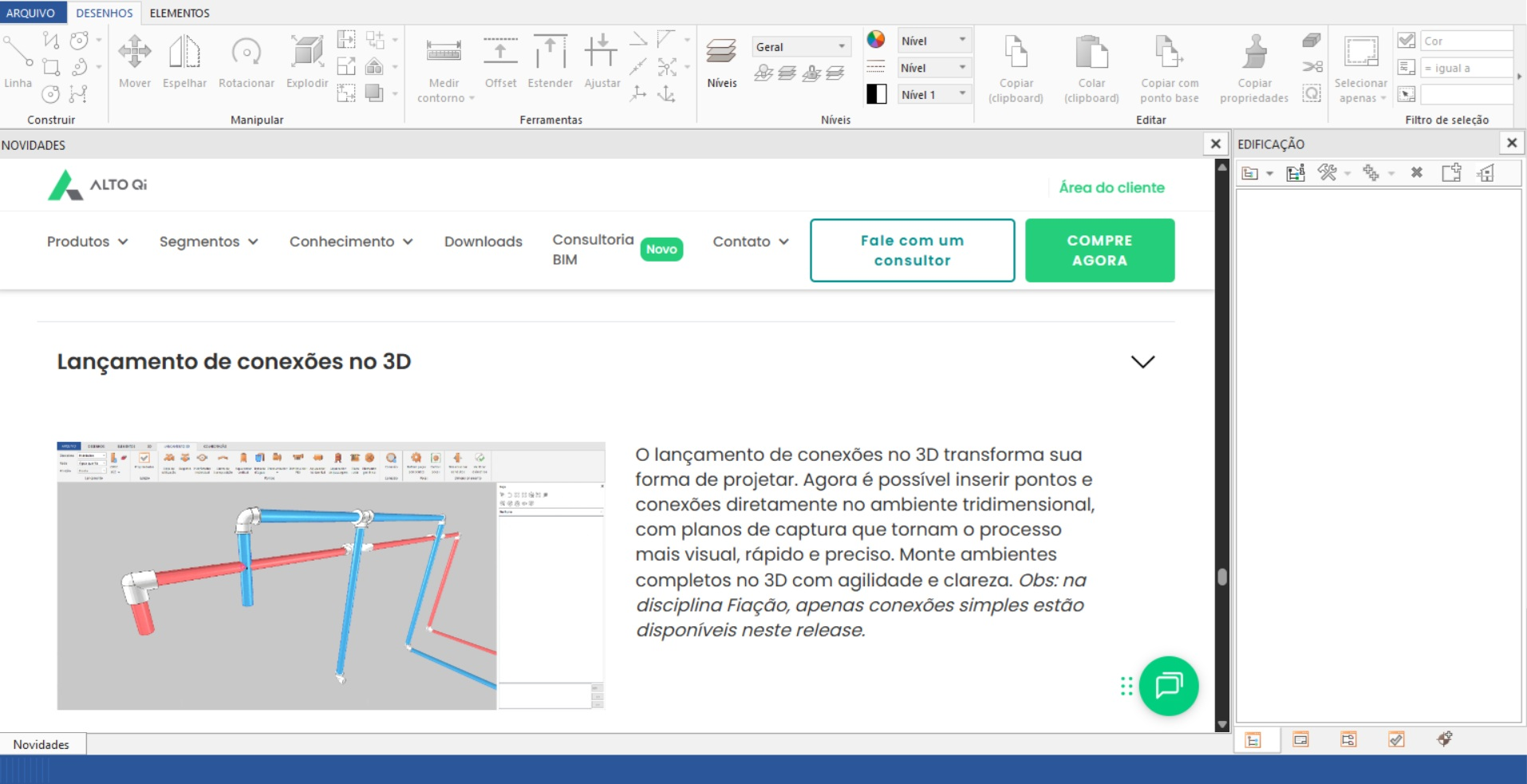Click the COMPRE AGORA button
The image size is (1527, 784).
(x=1099, y=250)
